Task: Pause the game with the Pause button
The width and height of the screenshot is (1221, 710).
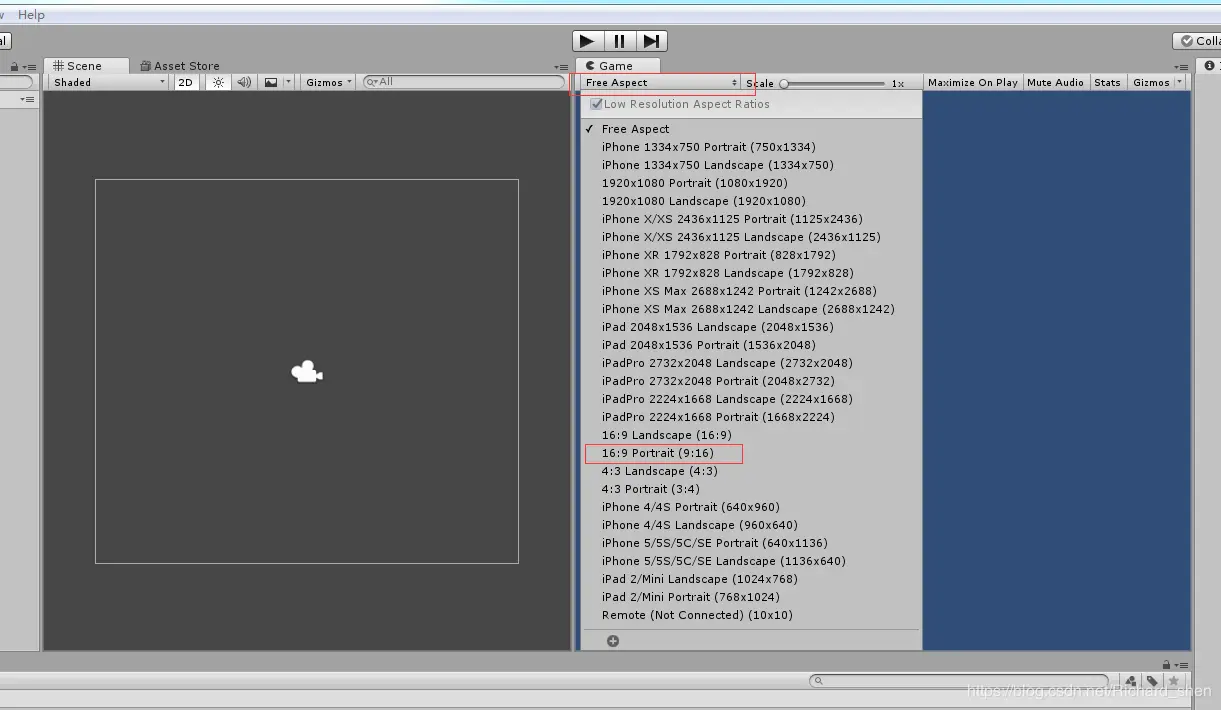Action: tap(620, 41)
